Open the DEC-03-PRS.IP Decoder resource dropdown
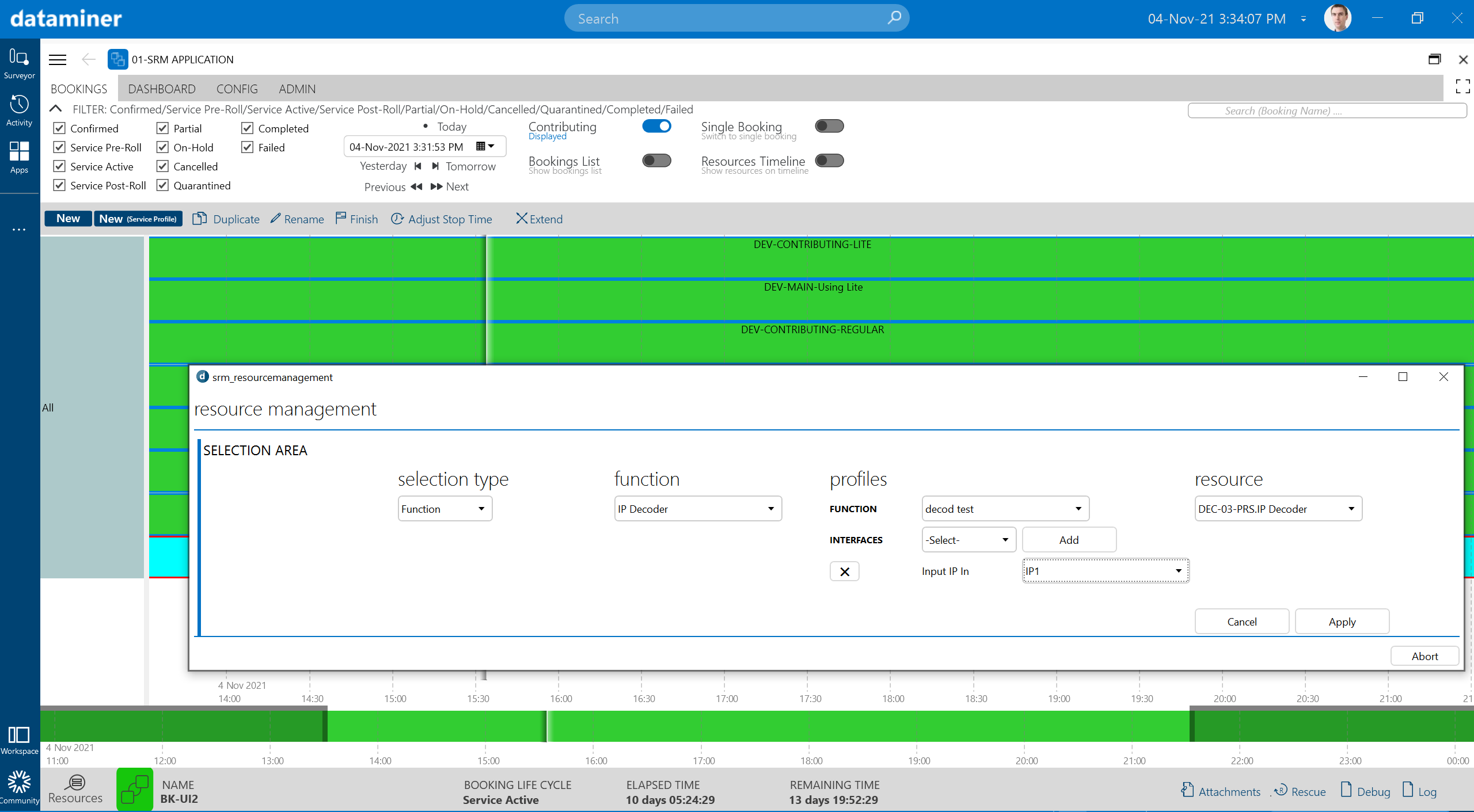Screen dimensions: 1474x812 coord(1278,509)
